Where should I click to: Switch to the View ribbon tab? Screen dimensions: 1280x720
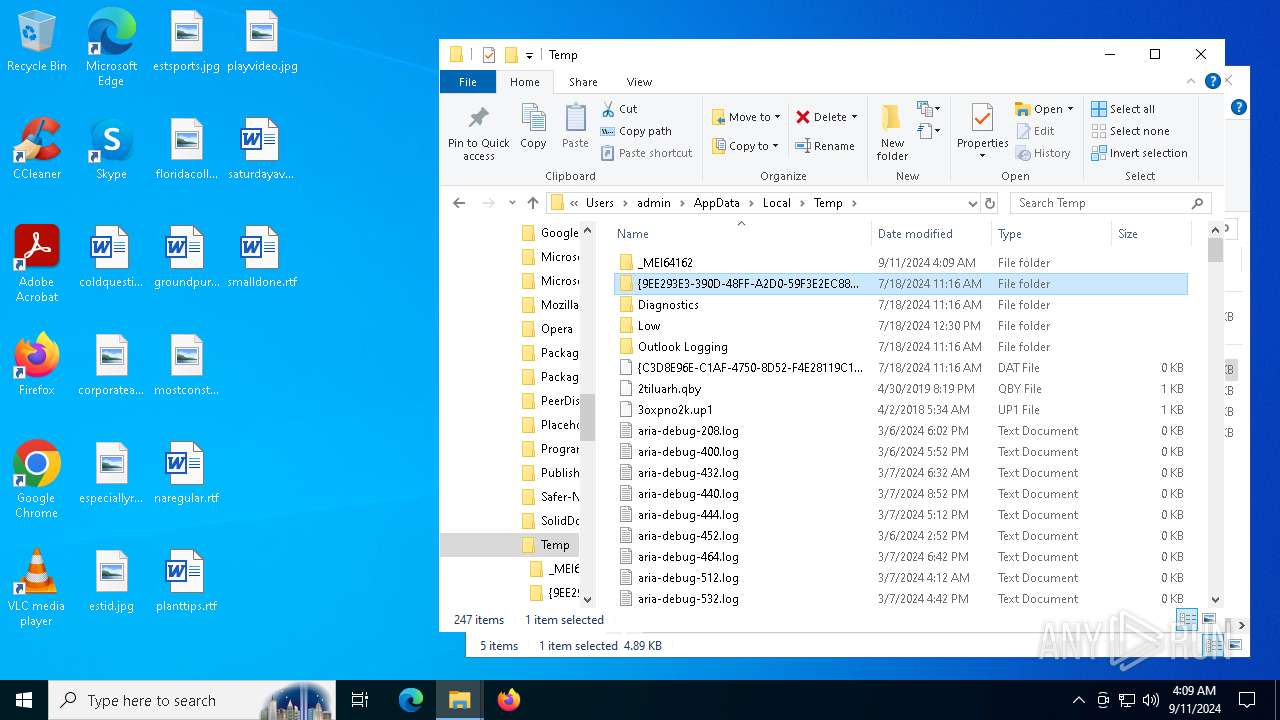(639, 82)
